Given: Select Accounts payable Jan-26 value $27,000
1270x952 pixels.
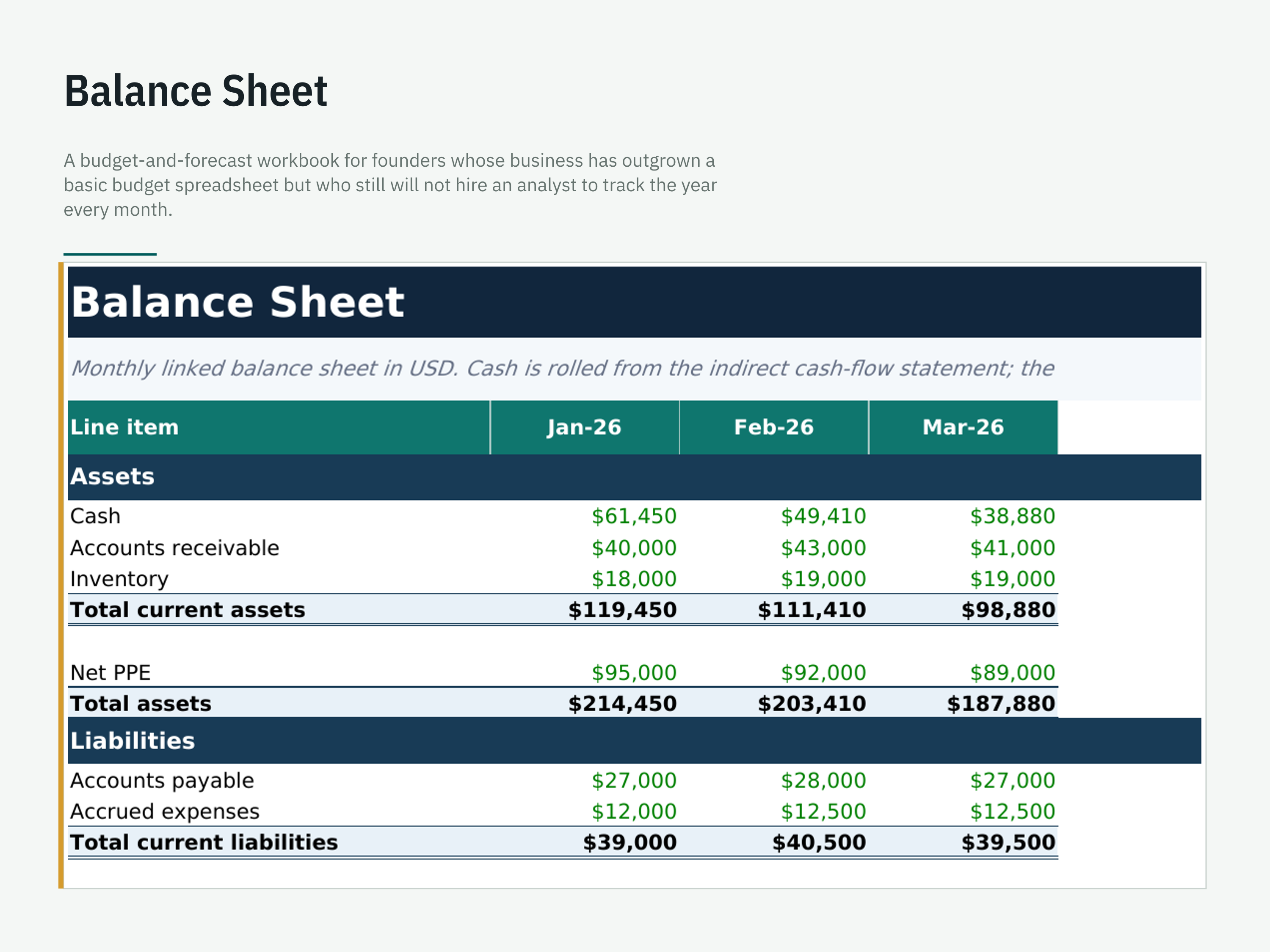Looking at the screenshot, I should (x=635, y=780).
